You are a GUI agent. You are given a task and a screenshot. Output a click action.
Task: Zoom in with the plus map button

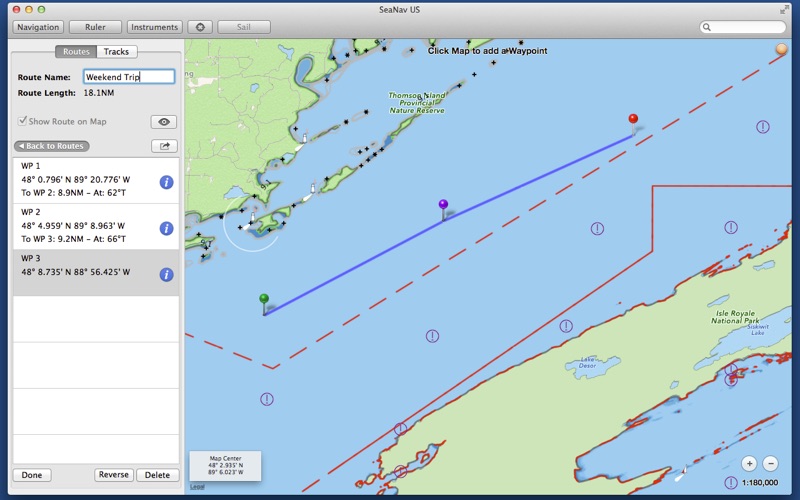pos(750,463)
